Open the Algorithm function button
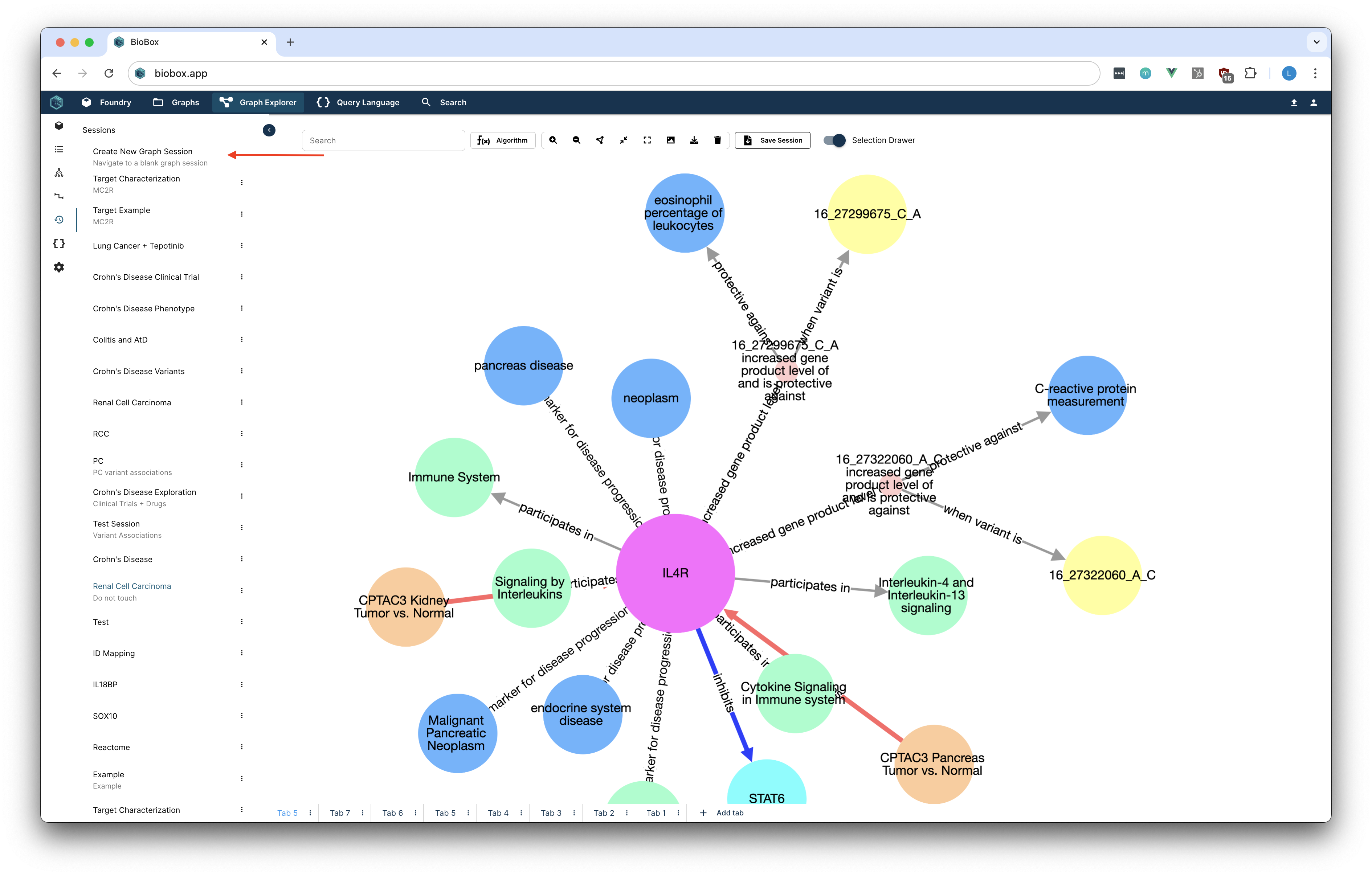 click(503, 140)
